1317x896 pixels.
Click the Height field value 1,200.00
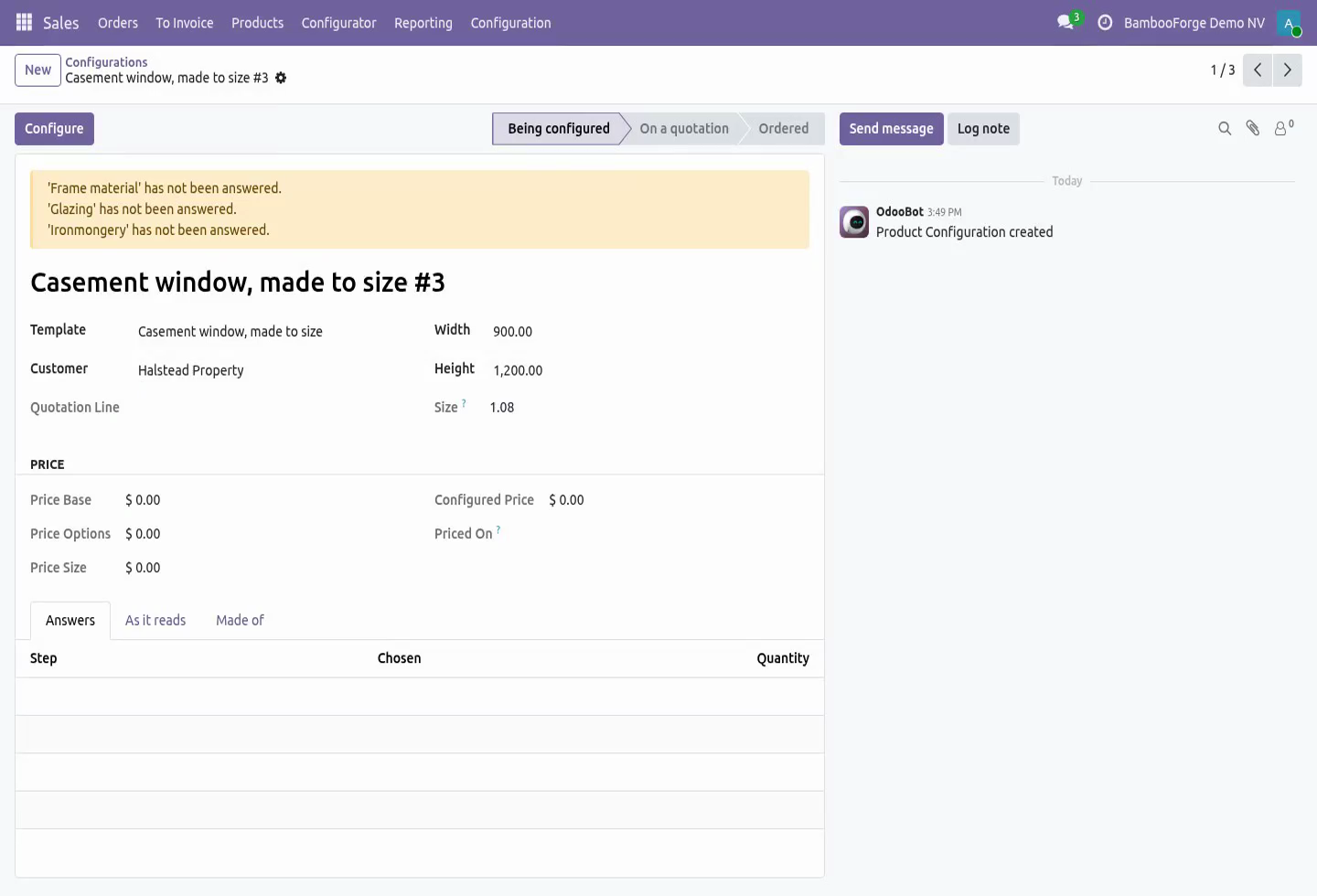coord(518,370)
